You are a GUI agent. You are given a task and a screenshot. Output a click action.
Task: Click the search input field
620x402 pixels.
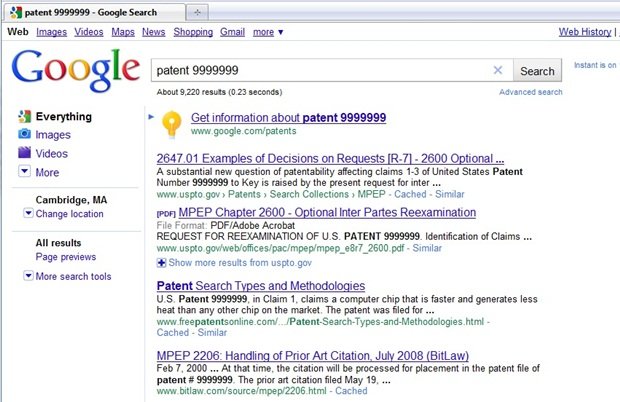[332, 70]
